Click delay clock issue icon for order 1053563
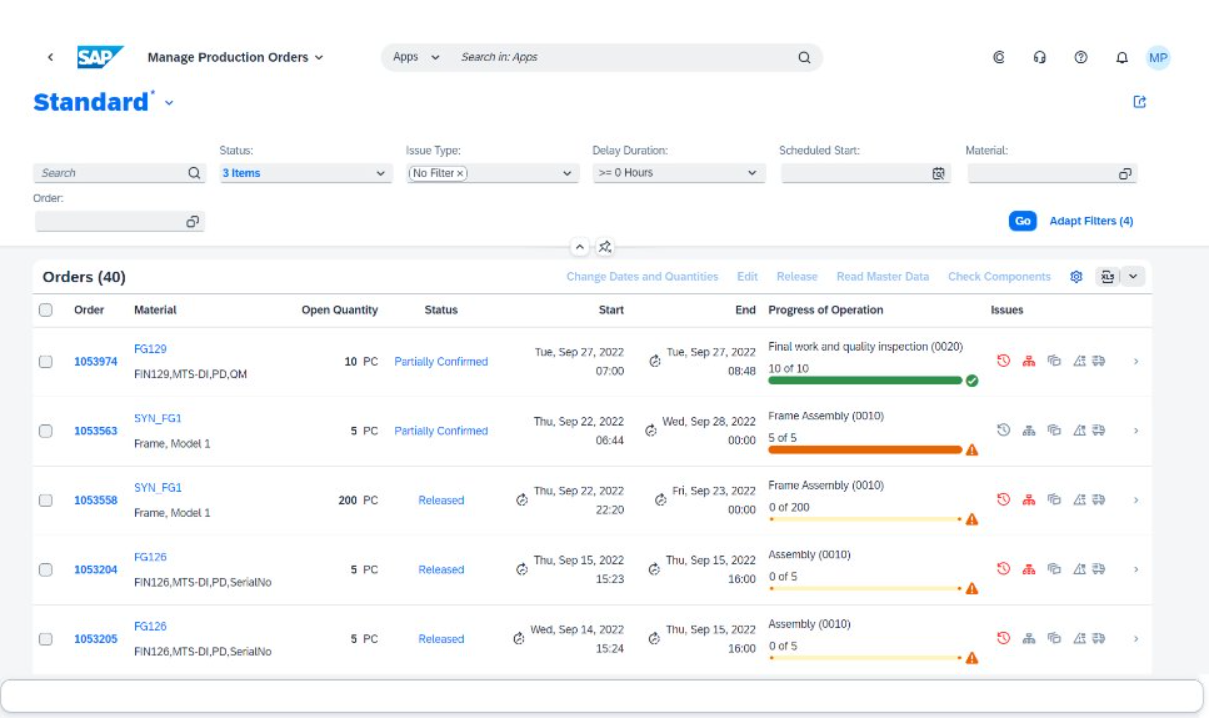 pyautogui.click(x=1004, y=430)
